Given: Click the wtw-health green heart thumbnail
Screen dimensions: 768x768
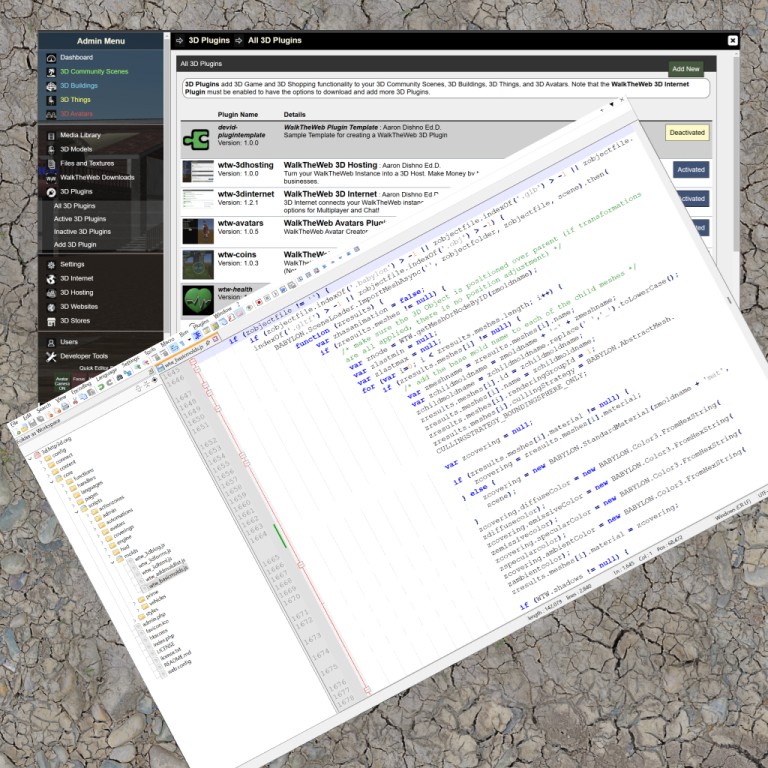Looking at the screenshot, I should [x=198, y=300].
